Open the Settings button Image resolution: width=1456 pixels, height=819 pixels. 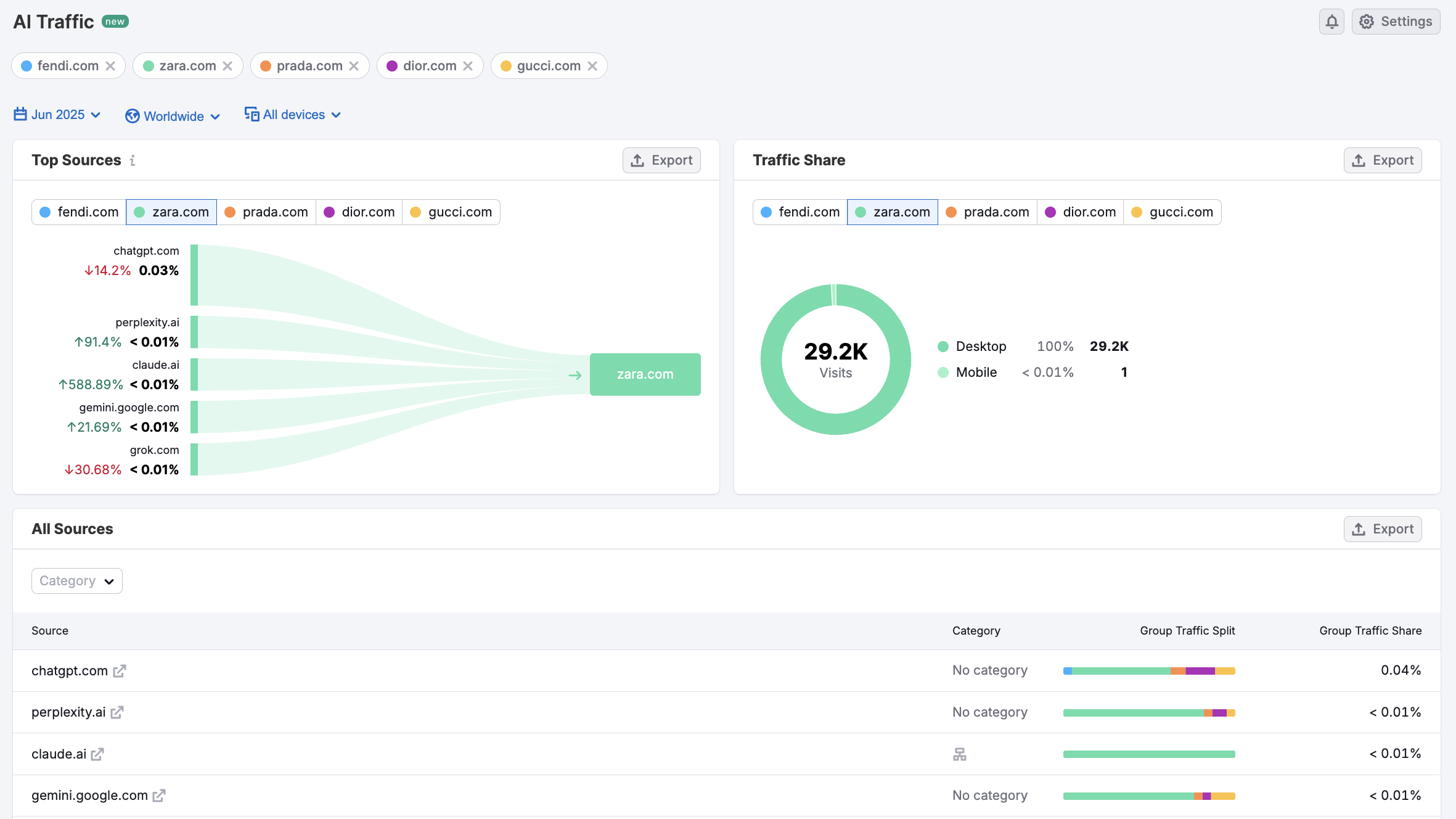click(x=1396, y=22)
